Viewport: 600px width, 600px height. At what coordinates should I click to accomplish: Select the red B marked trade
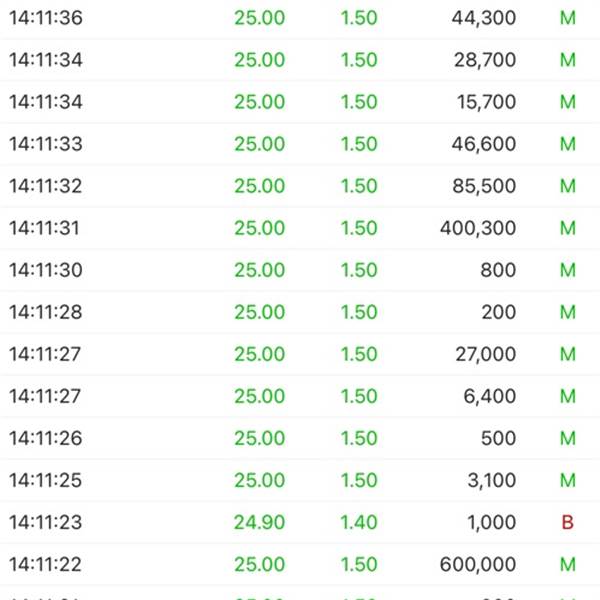point(300,522)
